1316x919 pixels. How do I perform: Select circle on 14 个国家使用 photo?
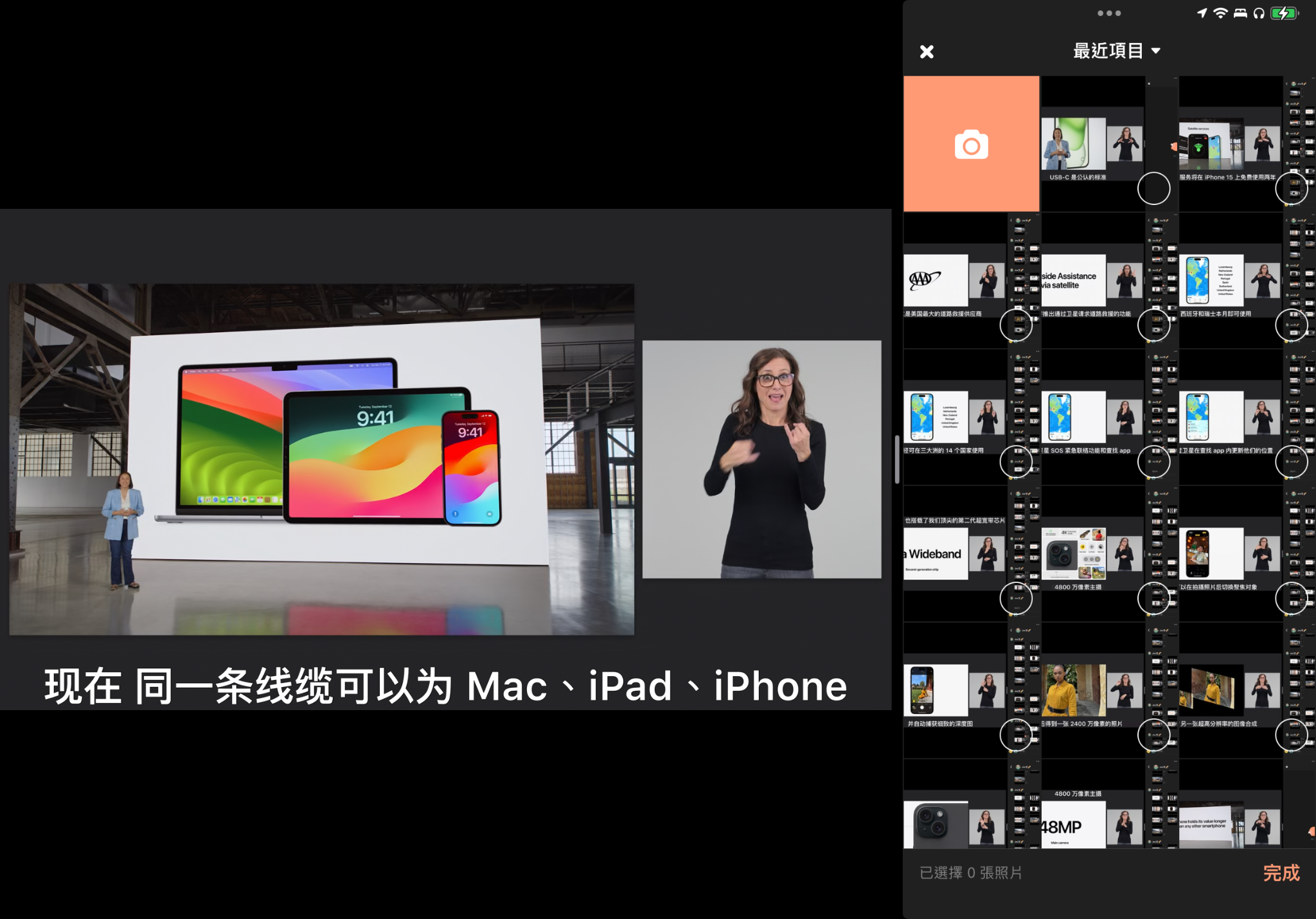click(x=1016, y=461)
